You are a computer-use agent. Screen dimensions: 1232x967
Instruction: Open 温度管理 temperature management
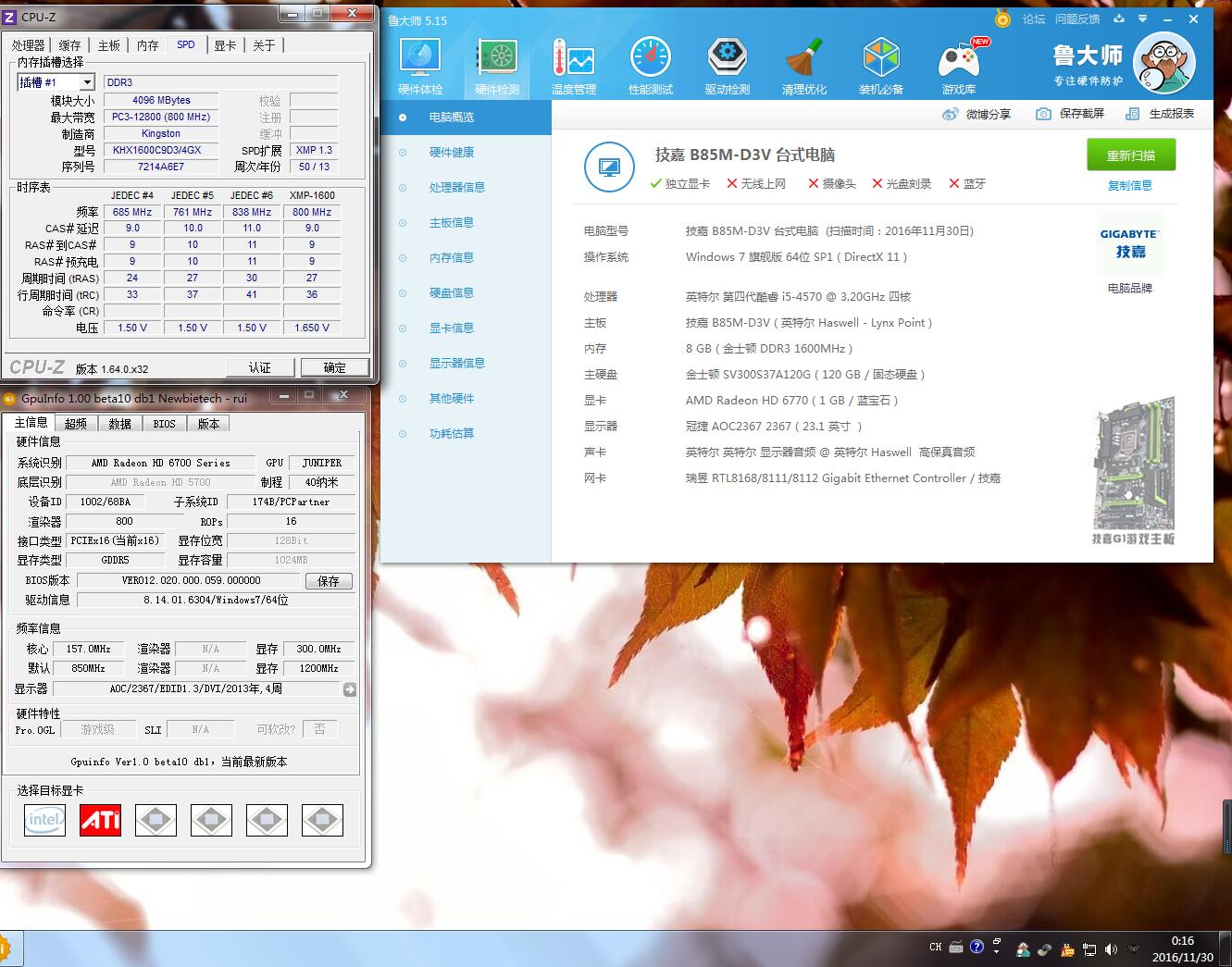tap(574, 67)
